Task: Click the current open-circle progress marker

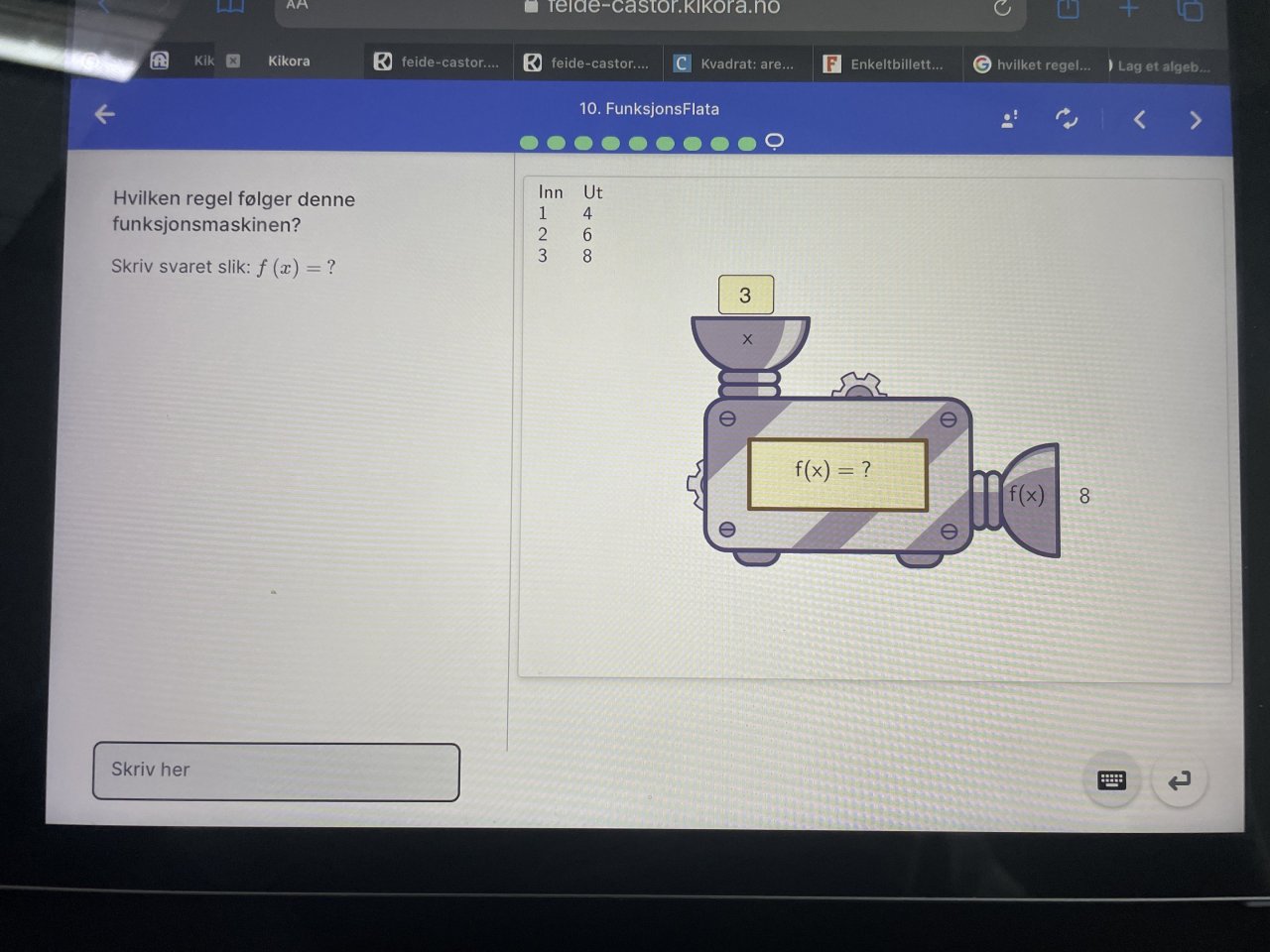Action: click(775, 141)
